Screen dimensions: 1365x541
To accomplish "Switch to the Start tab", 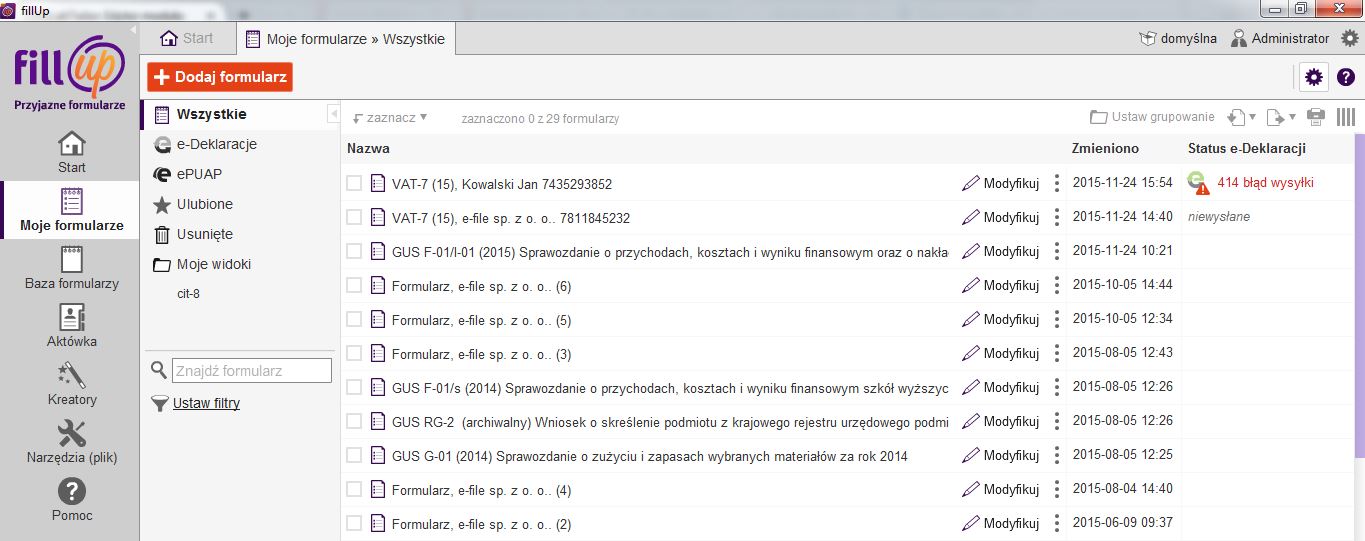I will tap(188, 38).
